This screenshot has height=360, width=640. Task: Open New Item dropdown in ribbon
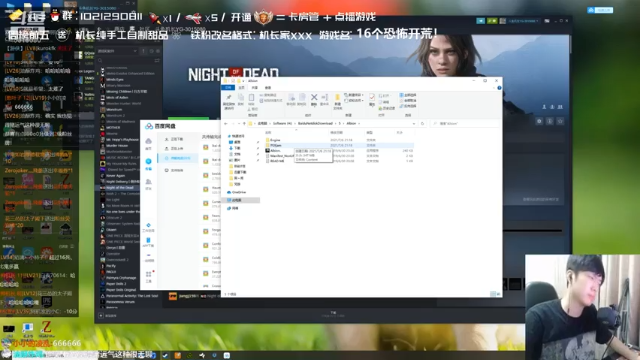click(x=354, y=95)
